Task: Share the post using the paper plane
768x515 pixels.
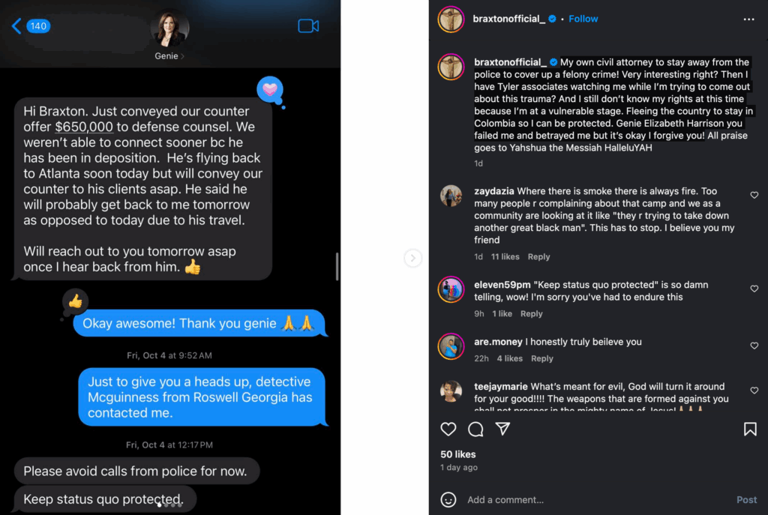Action: [503, 429]
